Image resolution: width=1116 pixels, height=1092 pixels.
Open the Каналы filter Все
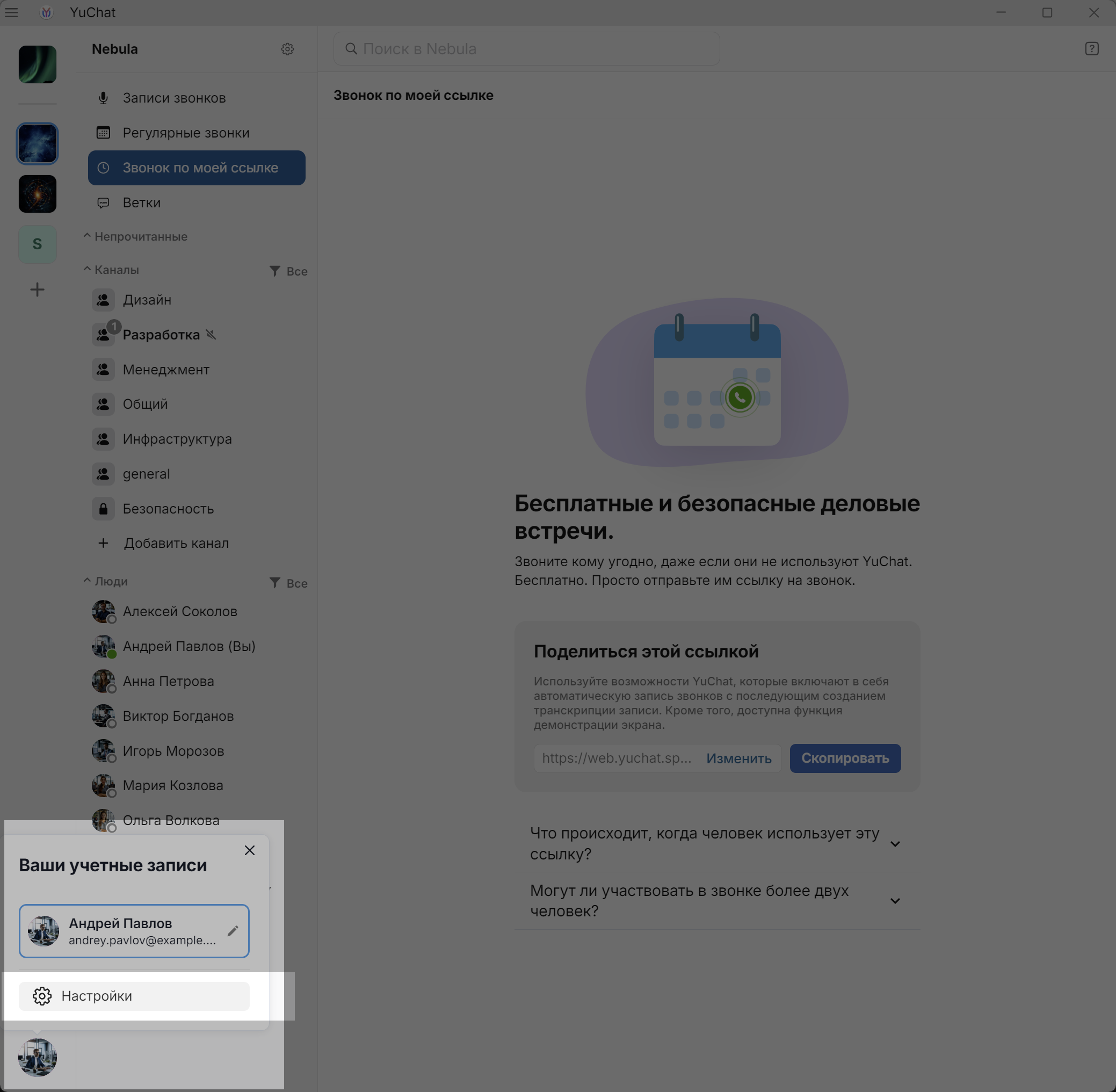(x=288, y=271)
